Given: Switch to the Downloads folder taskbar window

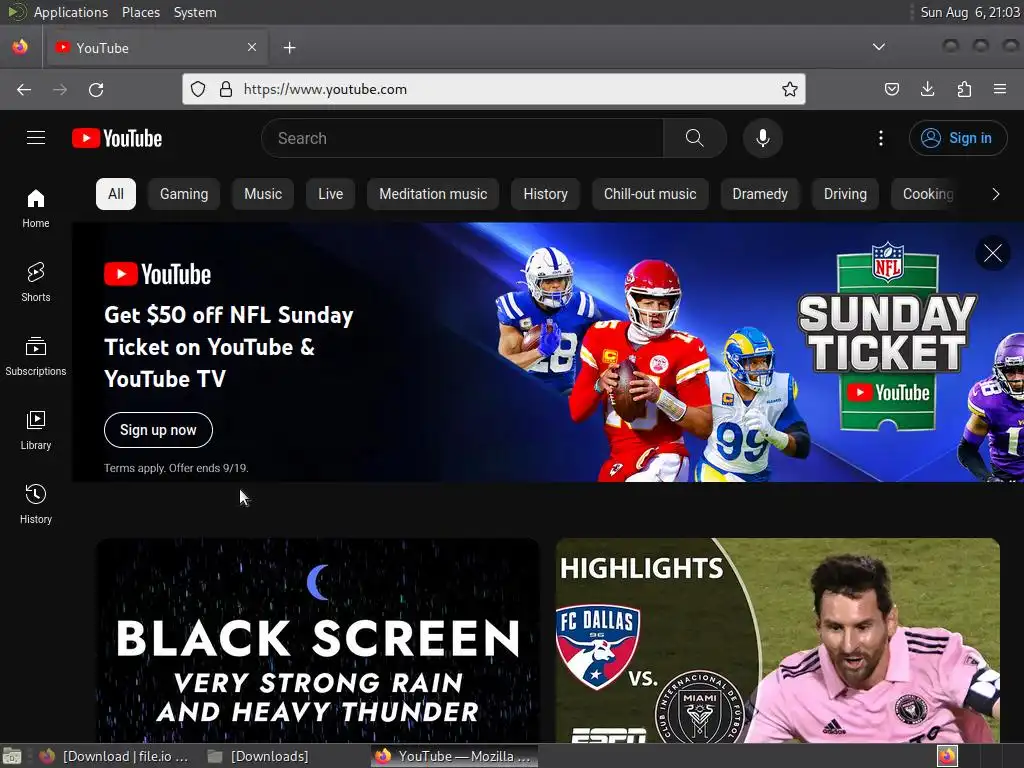Looking at the screenshot, I should (259, 756).
